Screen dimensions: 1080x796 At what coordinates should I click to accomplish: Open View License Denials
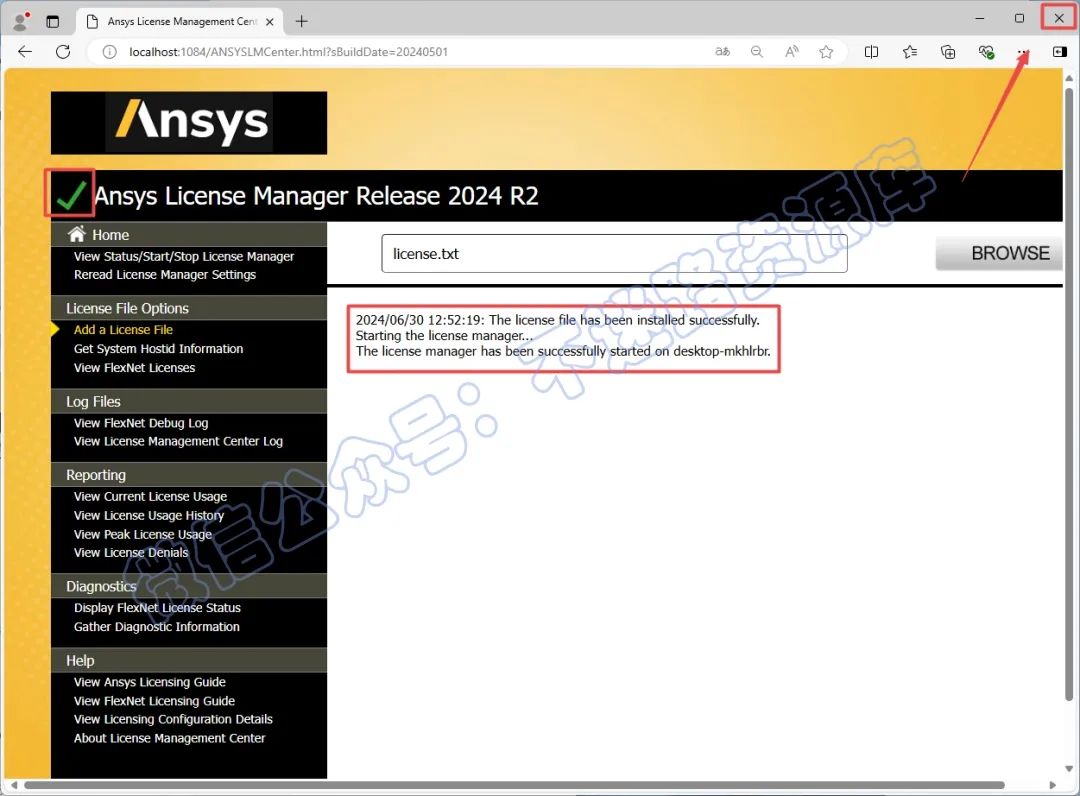[x=131, y=553]
